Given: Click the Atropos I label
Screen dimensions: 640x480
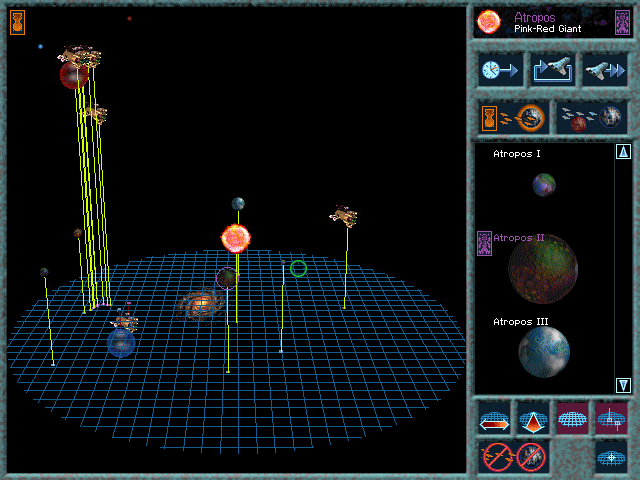Looking at the screenshot, I should (x=517, y=154).
